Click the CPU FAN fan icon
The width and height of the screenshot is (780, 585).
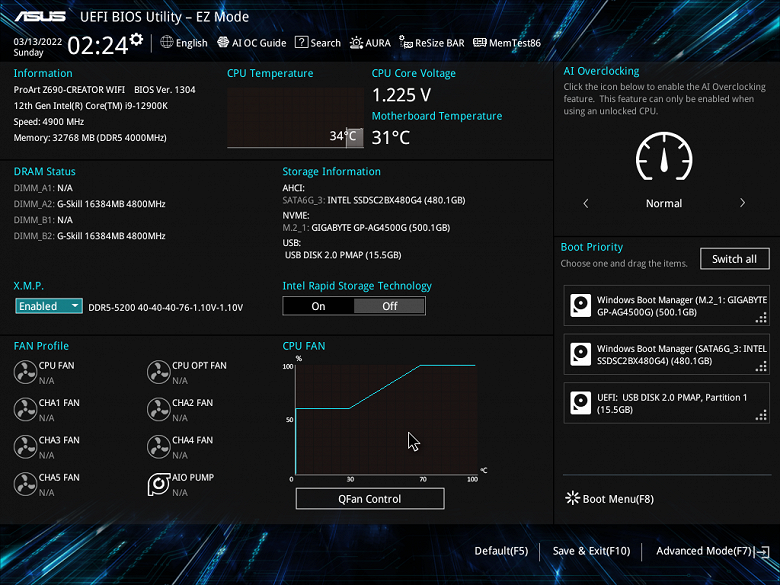(x=25, y=372)
